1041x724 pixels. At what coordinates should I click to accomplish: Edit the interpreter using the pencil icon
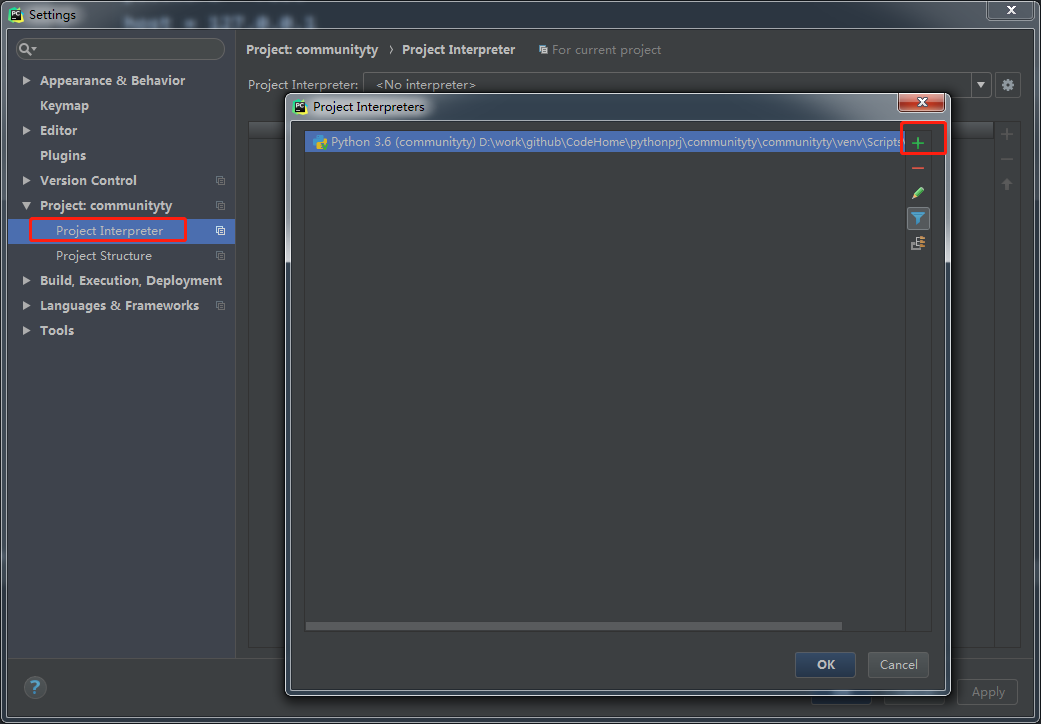coord(918,192)
